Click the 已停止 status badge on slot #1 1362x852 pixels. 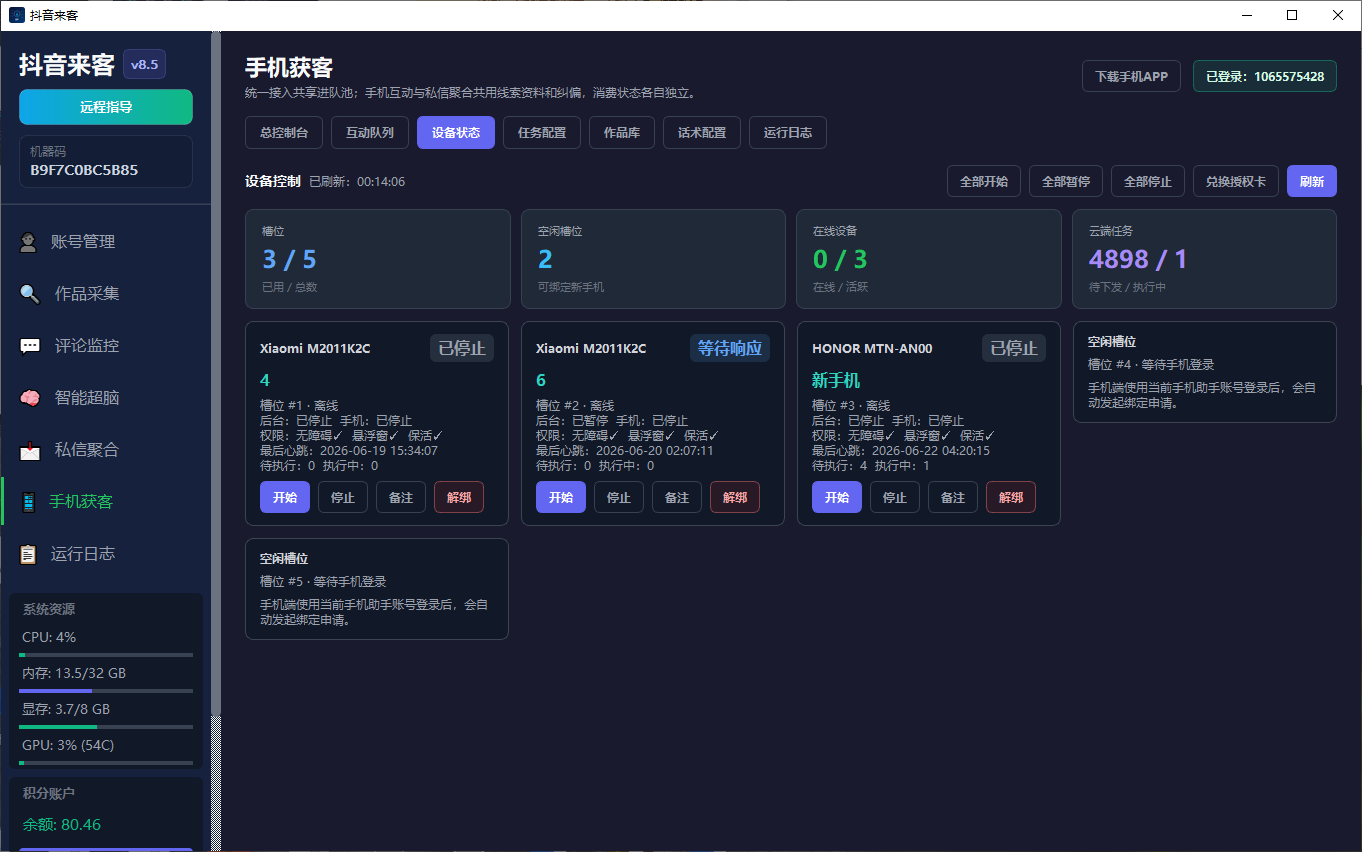pyautogui.click(x=462, y=348)
